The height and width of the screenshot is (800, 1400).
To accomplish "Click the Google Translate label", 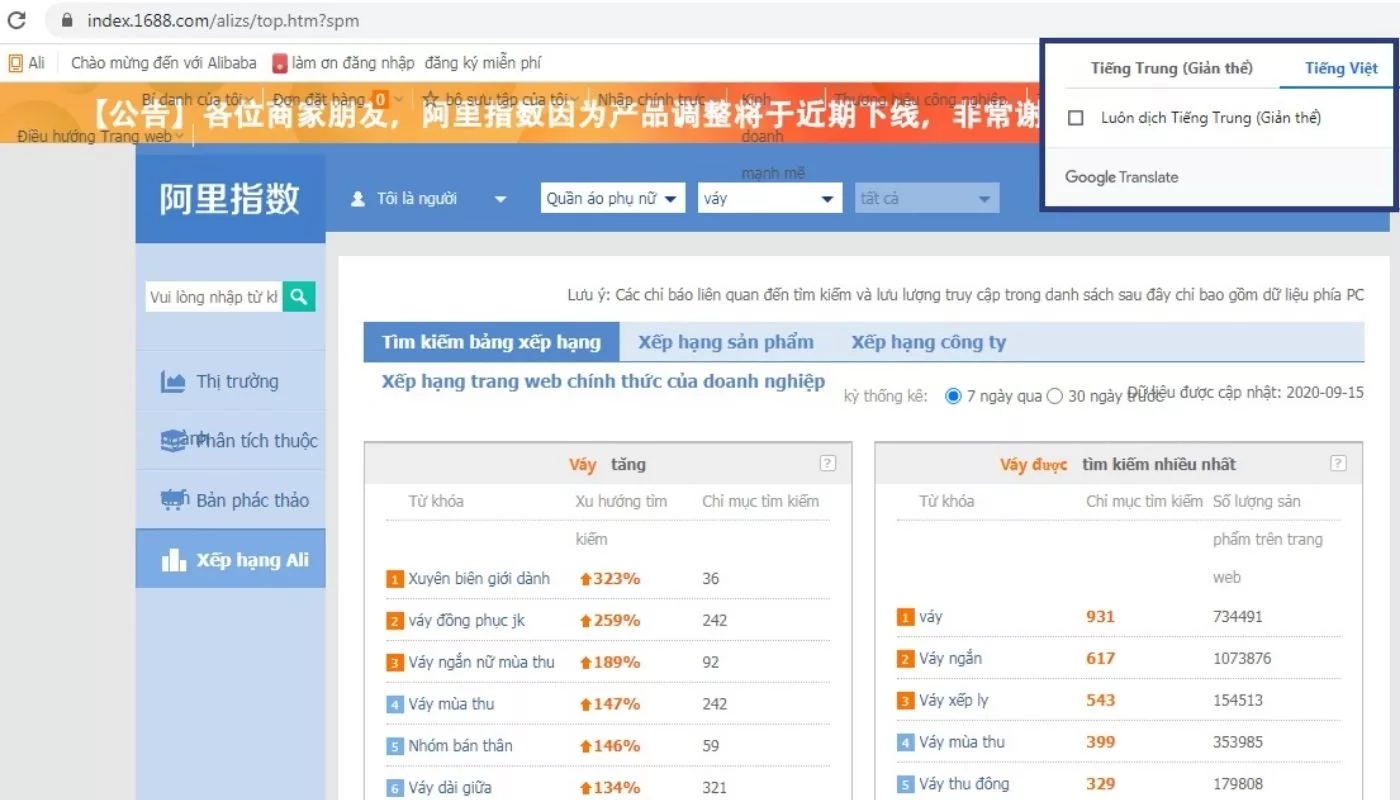I will (x=1122, y=177).
